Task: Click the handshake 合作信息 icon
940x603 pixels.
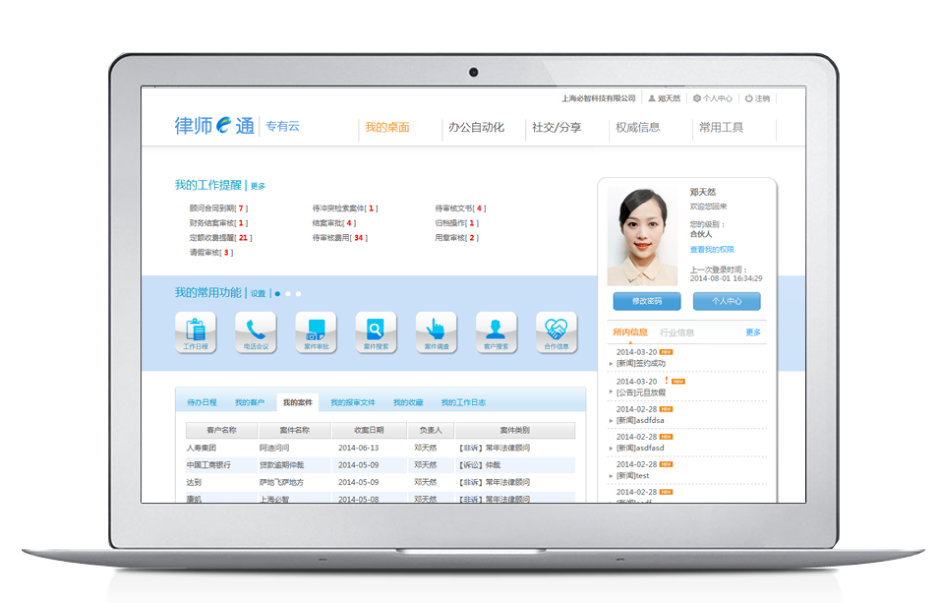Action: coord(556,329)
